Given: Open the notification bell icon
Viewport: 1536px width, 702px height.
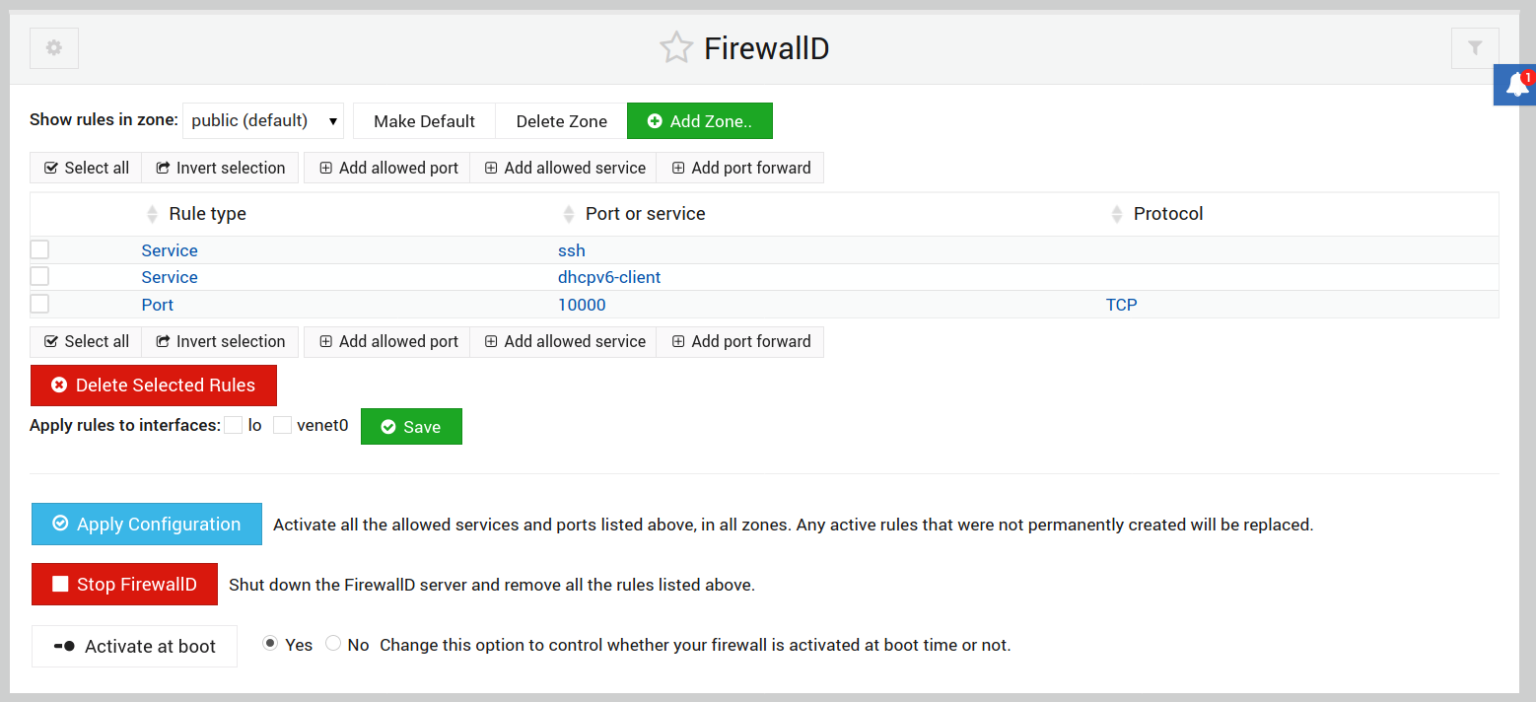Looking at the screenshot, I should (1517, 85).
